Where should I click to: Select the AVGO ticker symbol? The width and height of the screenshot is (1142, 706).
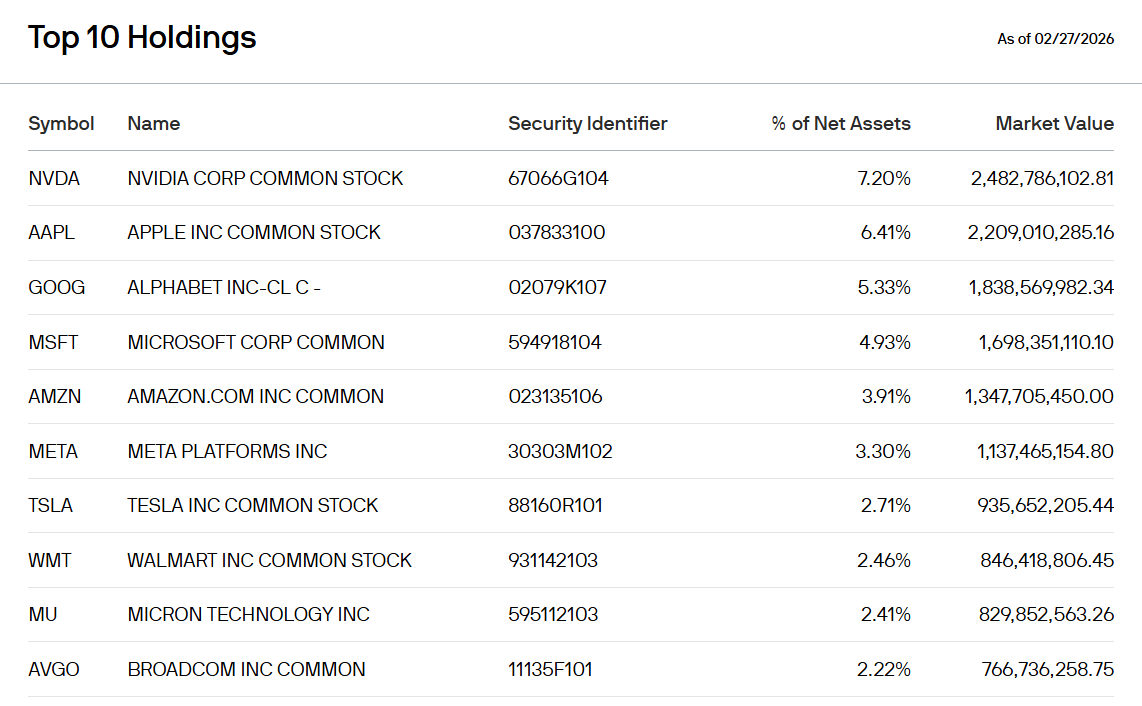[54, 670]
